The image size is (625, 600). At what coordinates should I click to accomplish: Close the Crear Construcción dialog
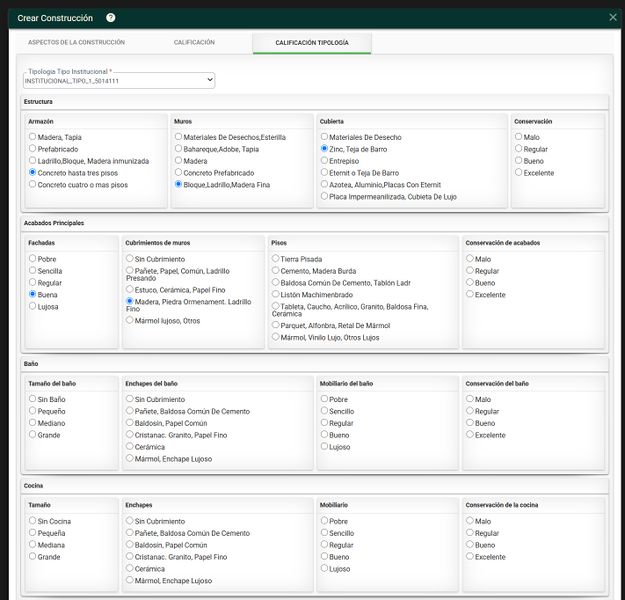pos(613,17)
